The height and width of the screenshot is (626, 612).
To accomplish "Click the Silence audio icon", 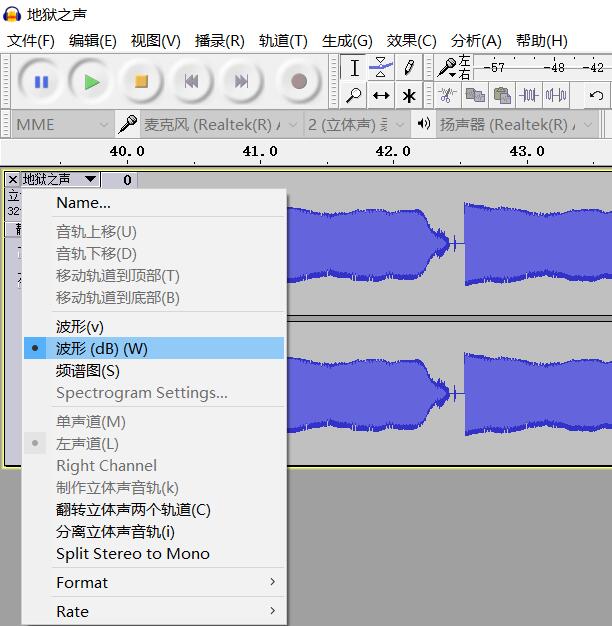I will [x=556, y=96].
